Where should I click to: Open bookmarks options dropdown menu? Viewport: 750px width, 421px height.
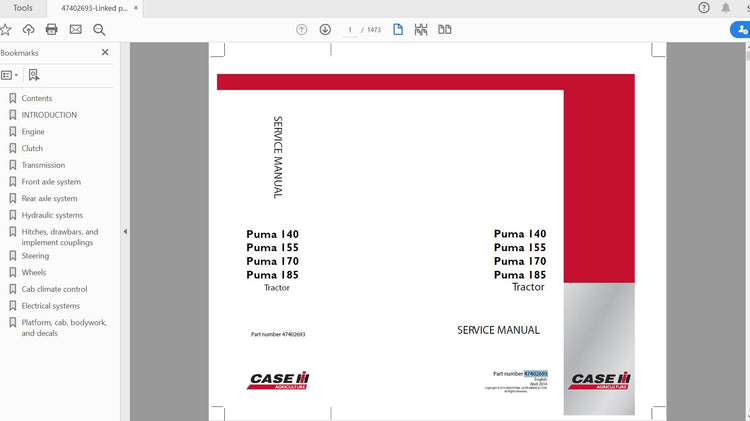(x=10, y=75)
